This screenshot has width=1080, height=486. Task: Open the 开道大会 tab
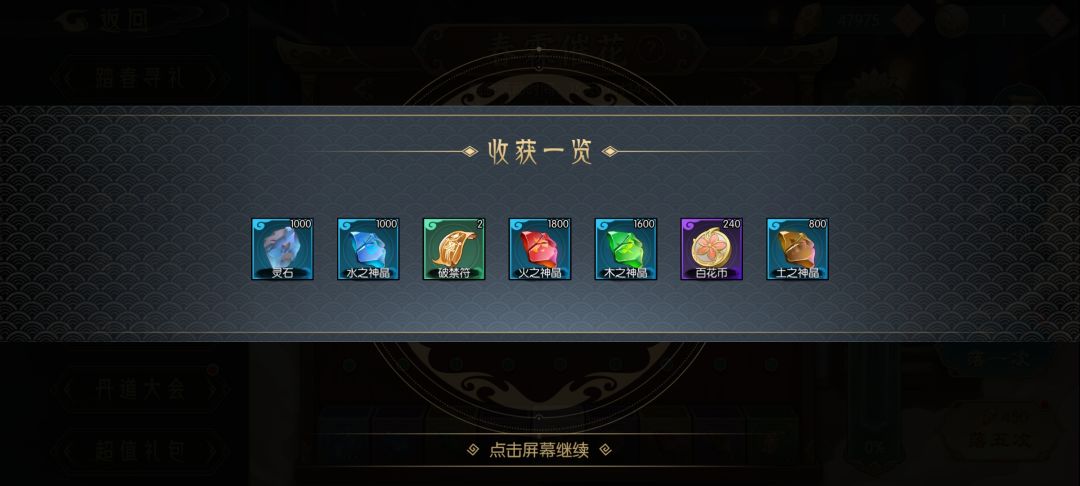(x=141, y=390)
